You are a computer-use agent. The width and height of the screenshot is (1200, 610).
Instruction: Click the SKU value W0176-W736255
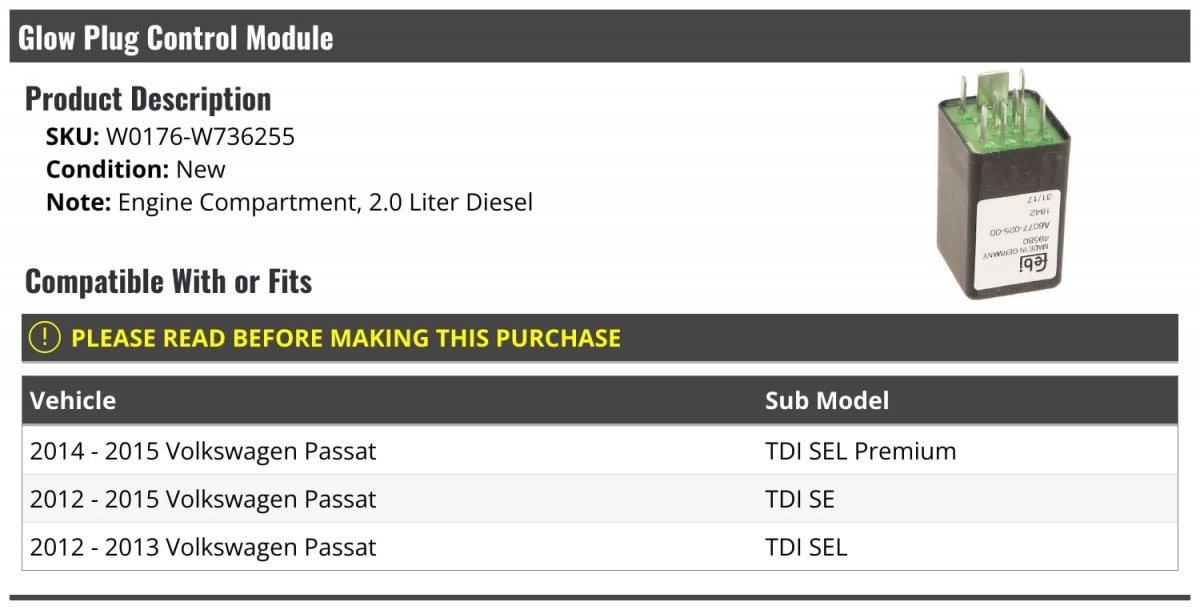pos(200,137)
